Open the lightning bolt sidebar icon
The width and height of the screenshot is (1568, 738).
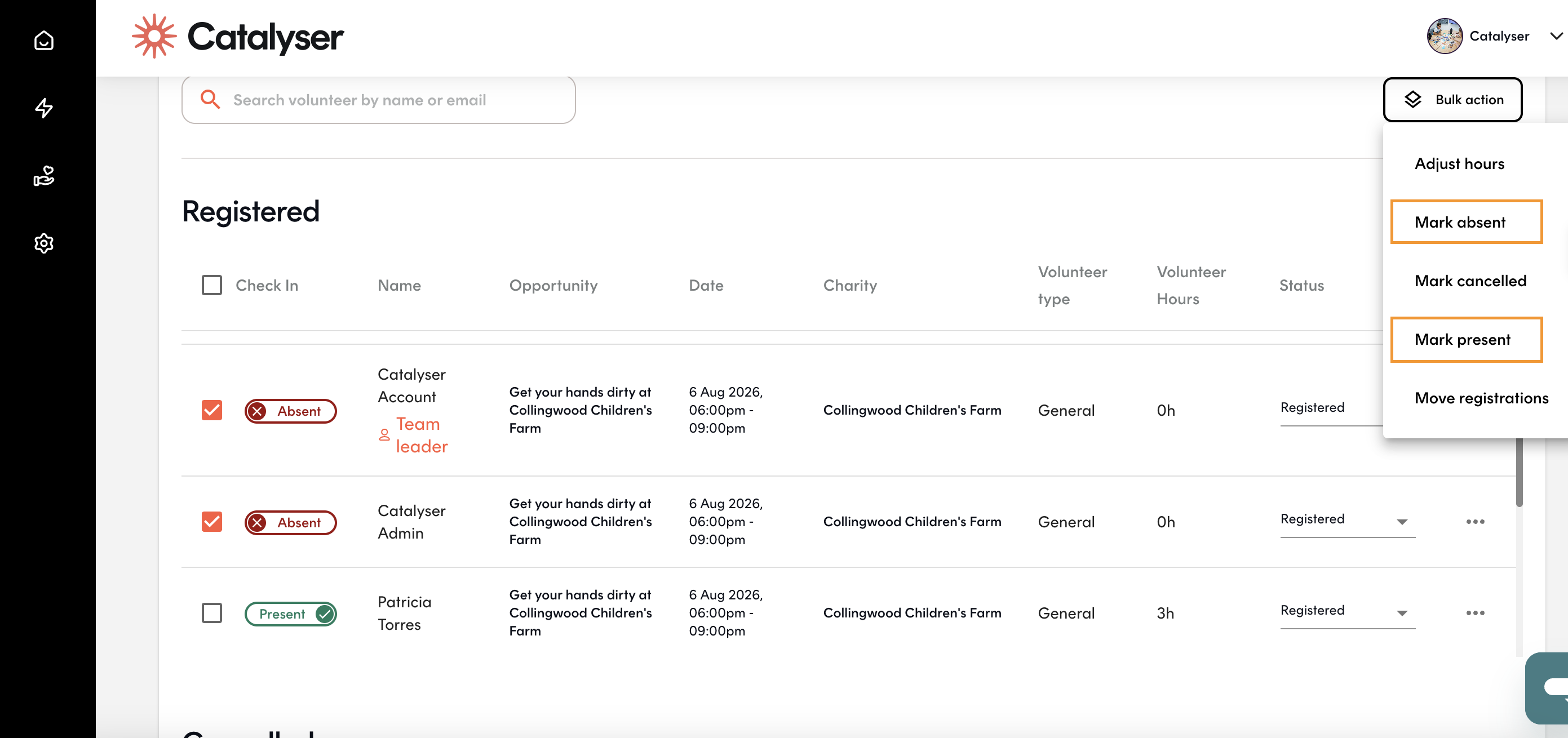click(x=44, y=108)
